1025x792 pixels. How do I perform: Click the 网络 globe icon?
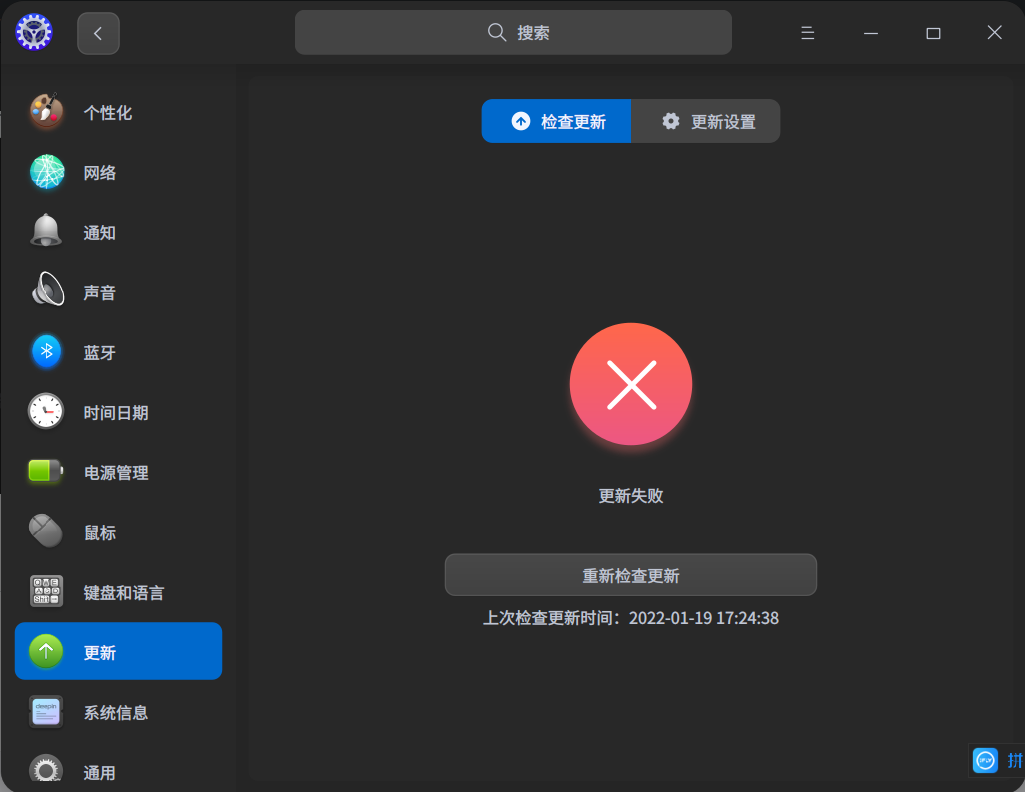point(47,172)
